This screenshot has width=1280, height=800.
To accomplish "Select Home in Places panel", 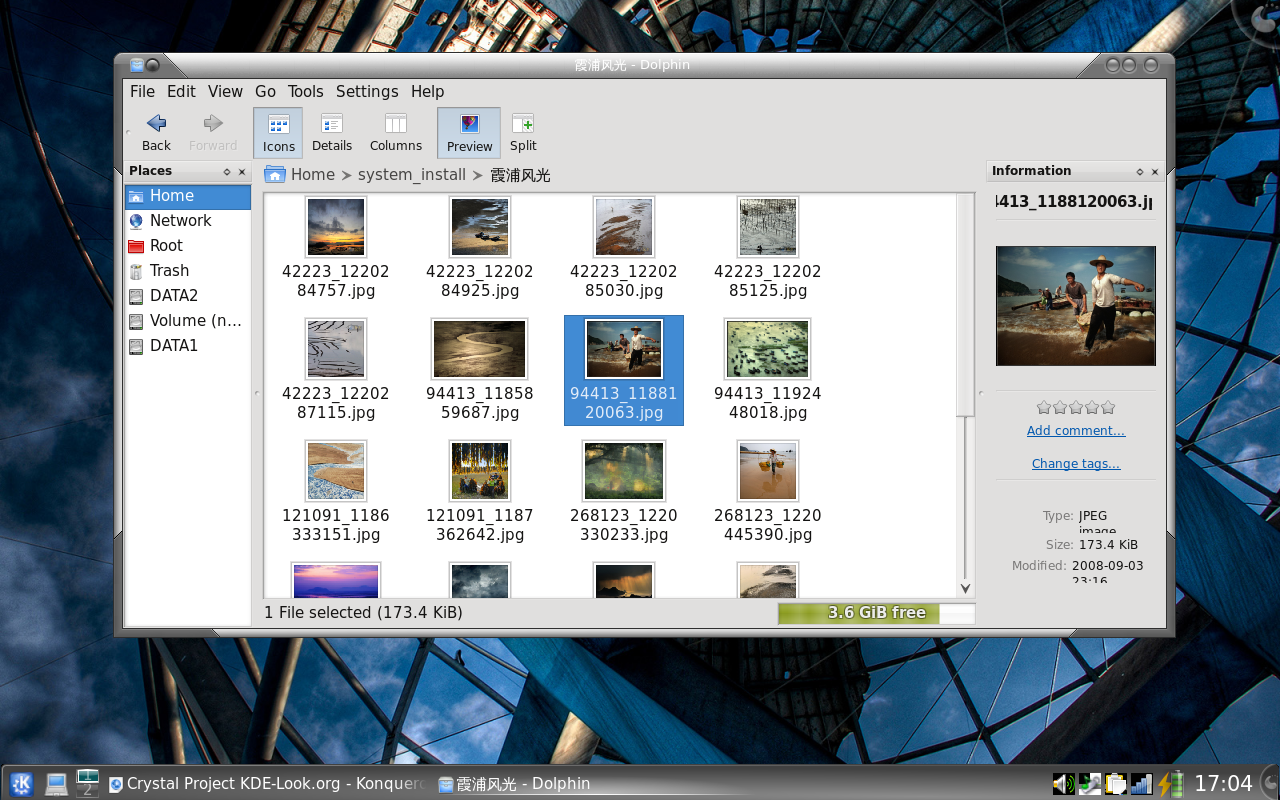I will pyautogui.click(x=188, y=196).
